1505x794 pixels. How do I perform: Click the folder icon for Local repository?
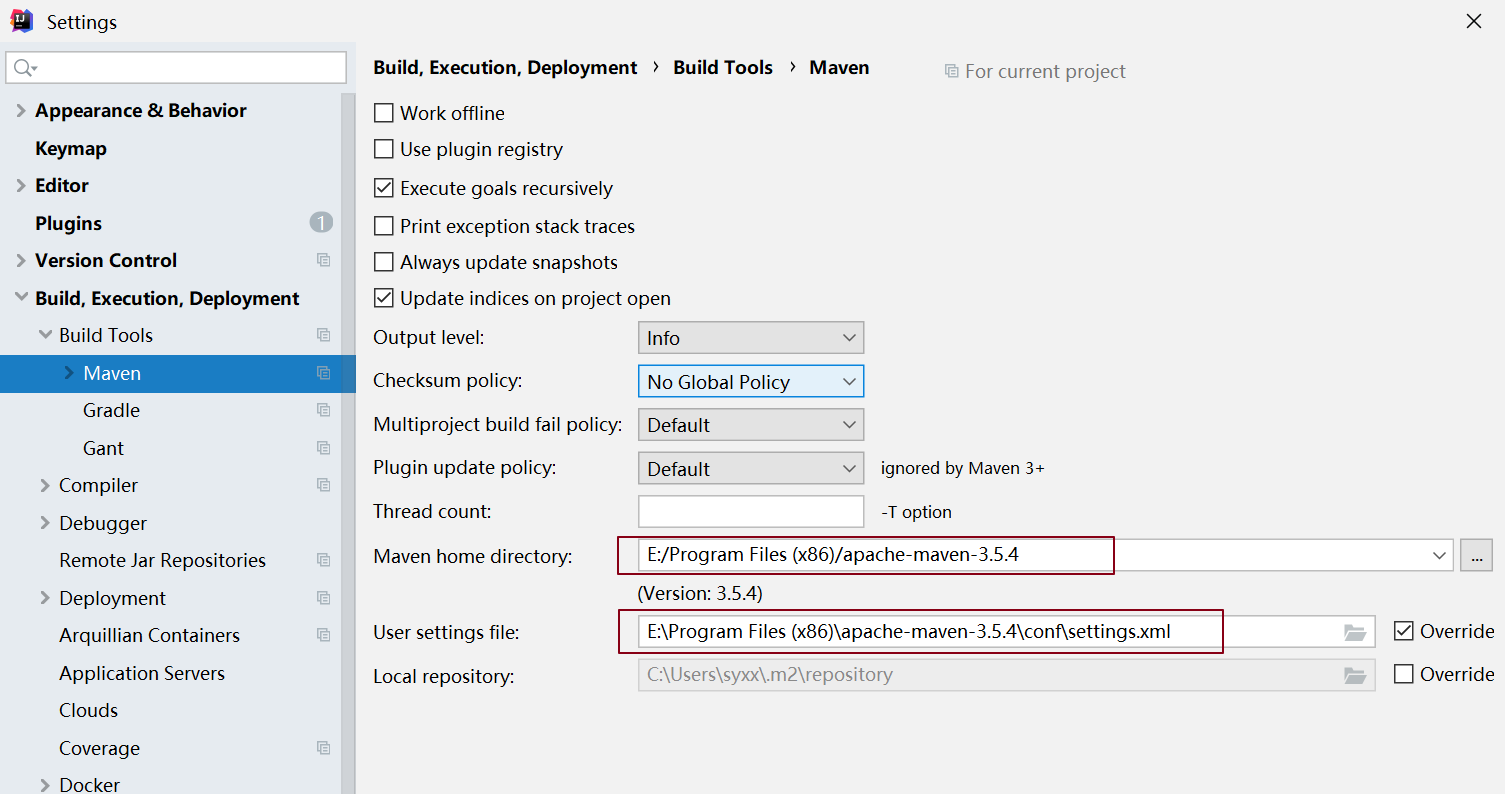tap(1355, 675)
